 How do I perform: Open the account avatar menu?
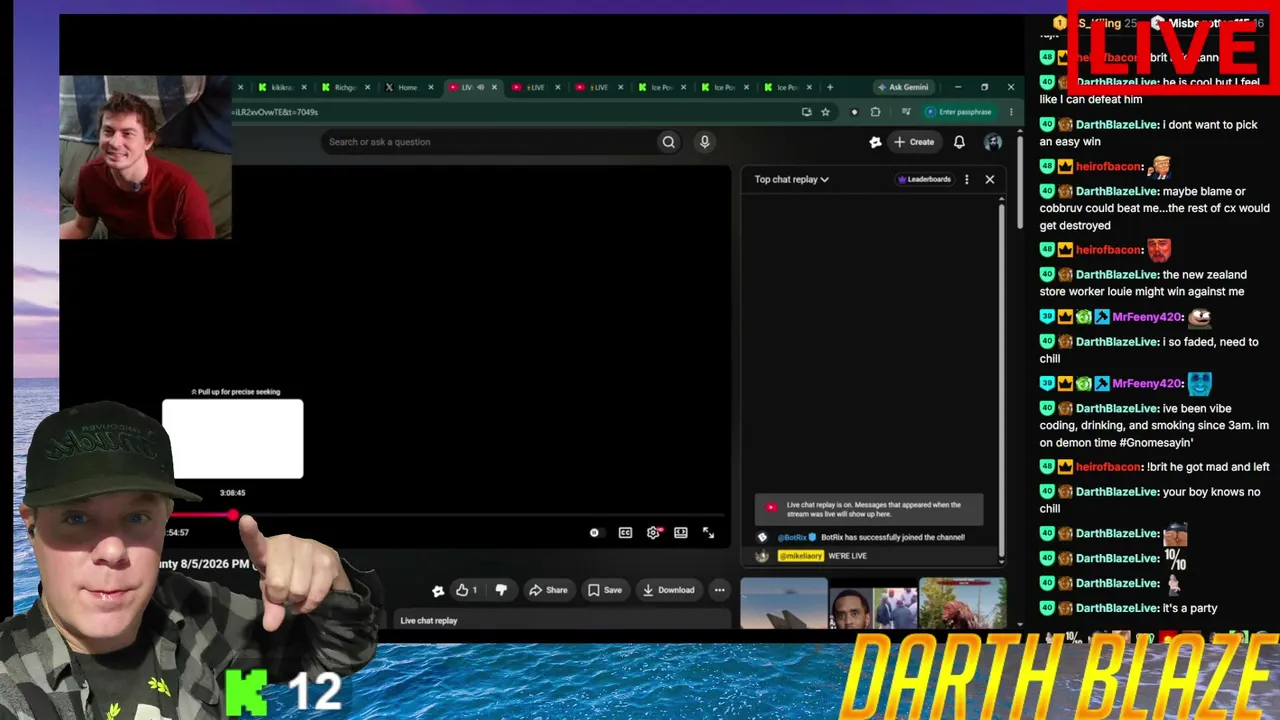tap(993, 142)
